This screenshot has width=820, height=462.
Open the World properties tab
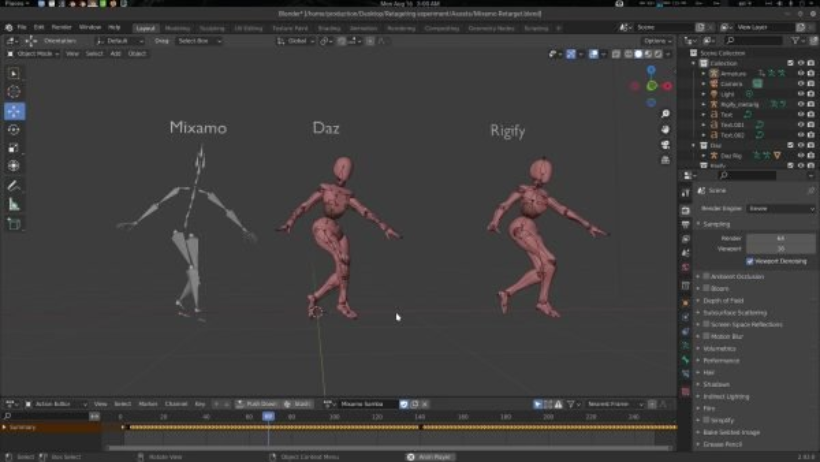click(x=686, y=267)
